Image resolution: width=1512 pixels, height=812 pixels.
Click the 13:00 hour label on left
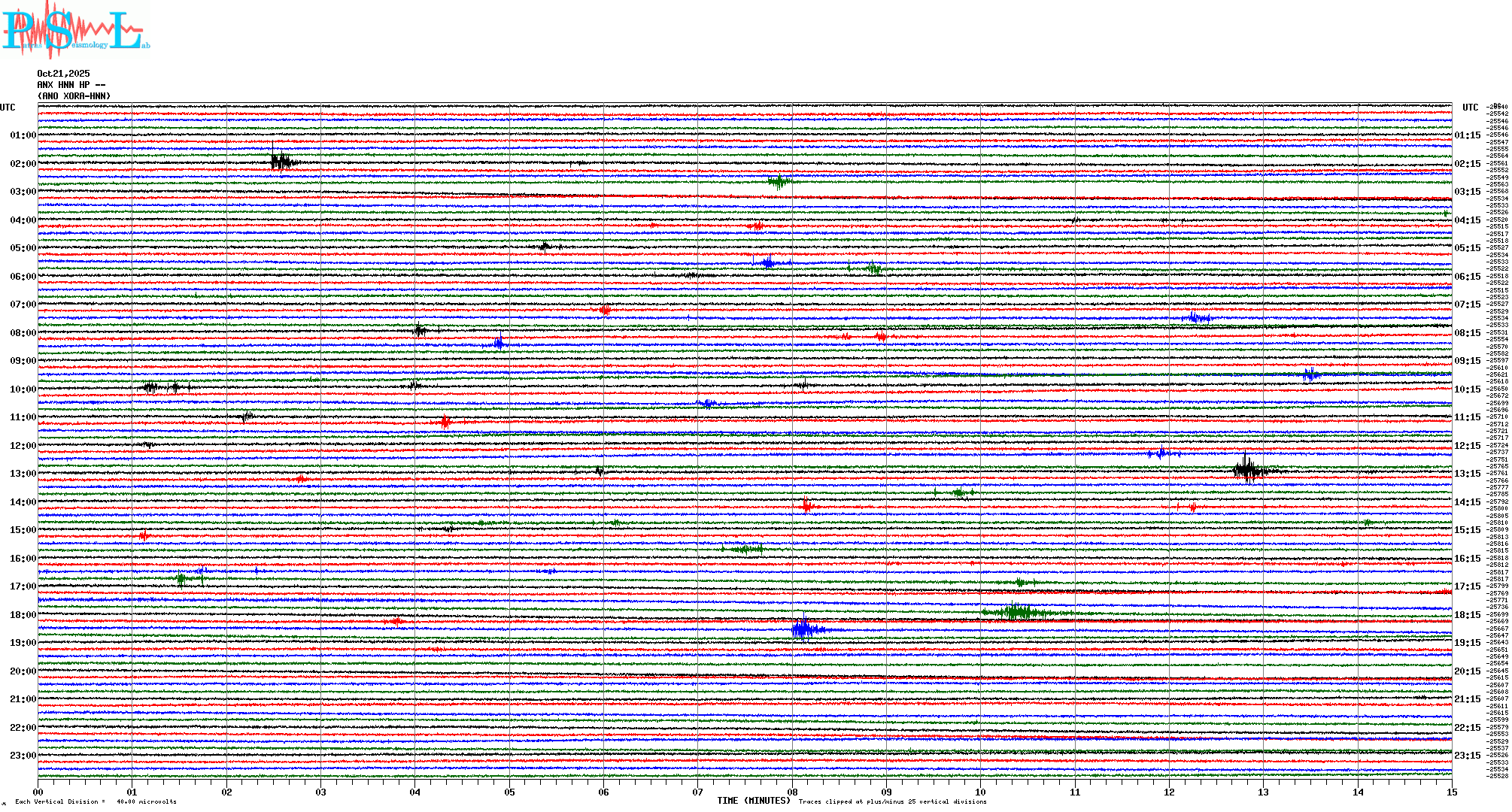pos(23,474)
